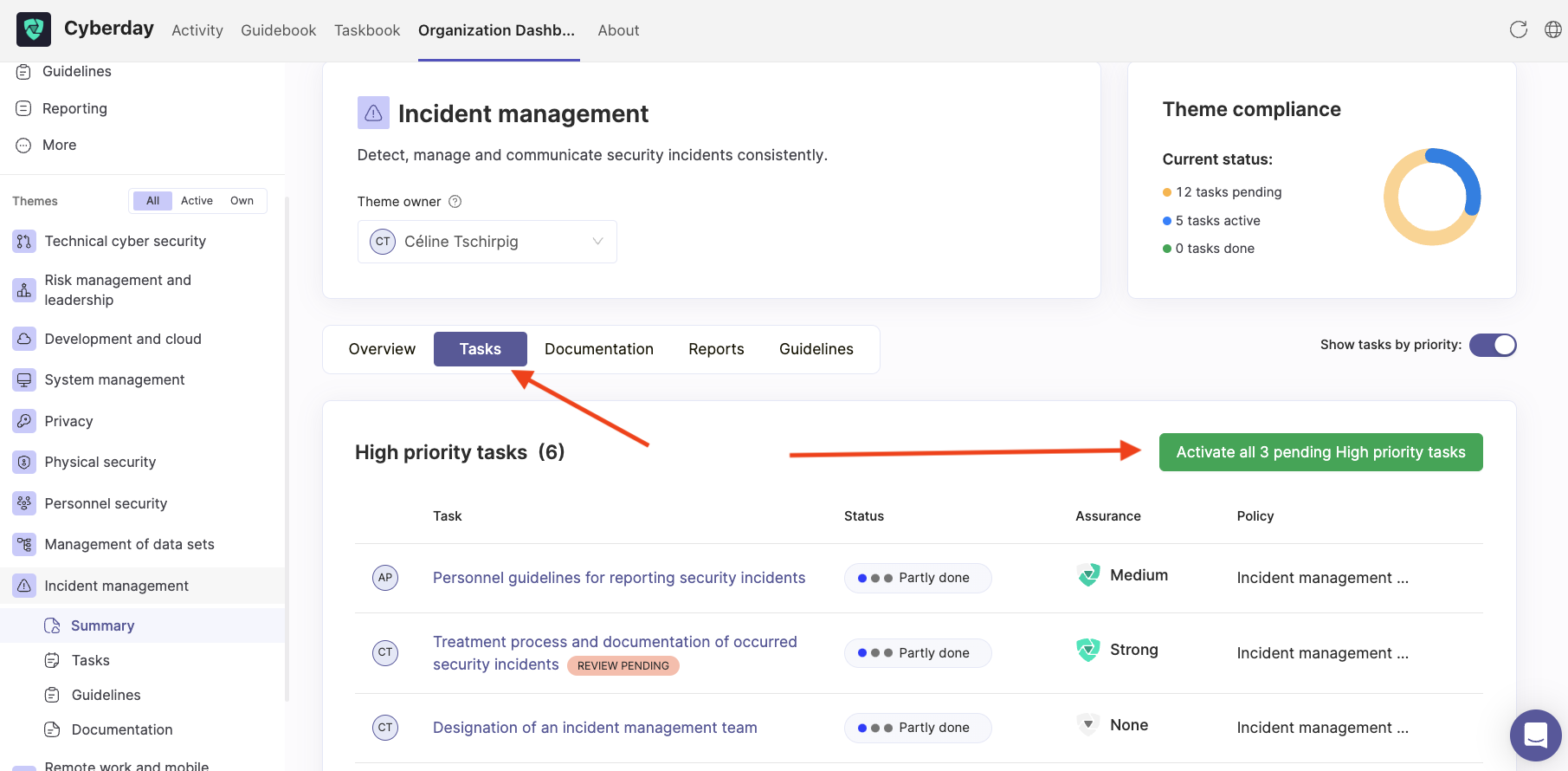Click the Documentation sub-item icon in sidebar
1568x771 pixels.
52,729
